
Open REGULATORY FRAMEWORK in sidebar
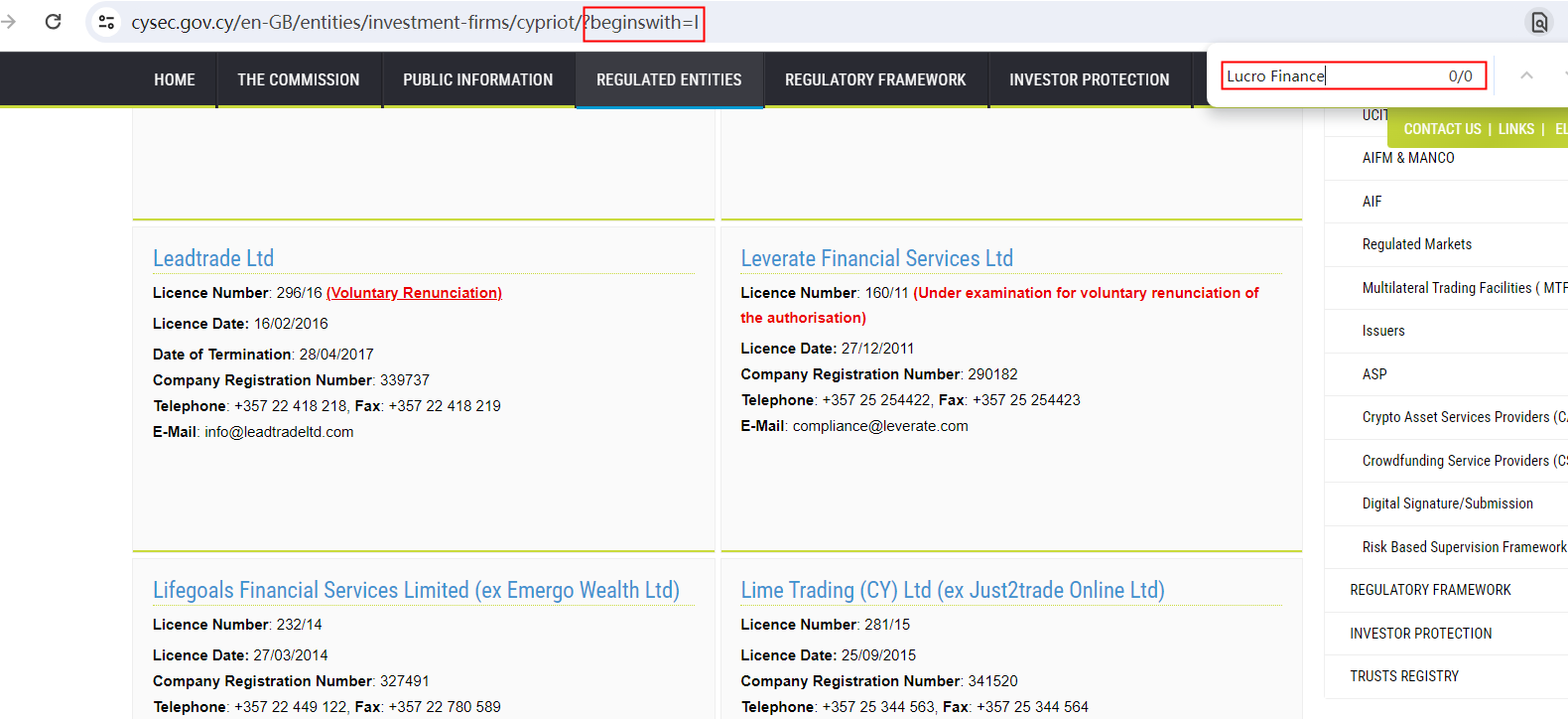click(x=1430, y=590)
